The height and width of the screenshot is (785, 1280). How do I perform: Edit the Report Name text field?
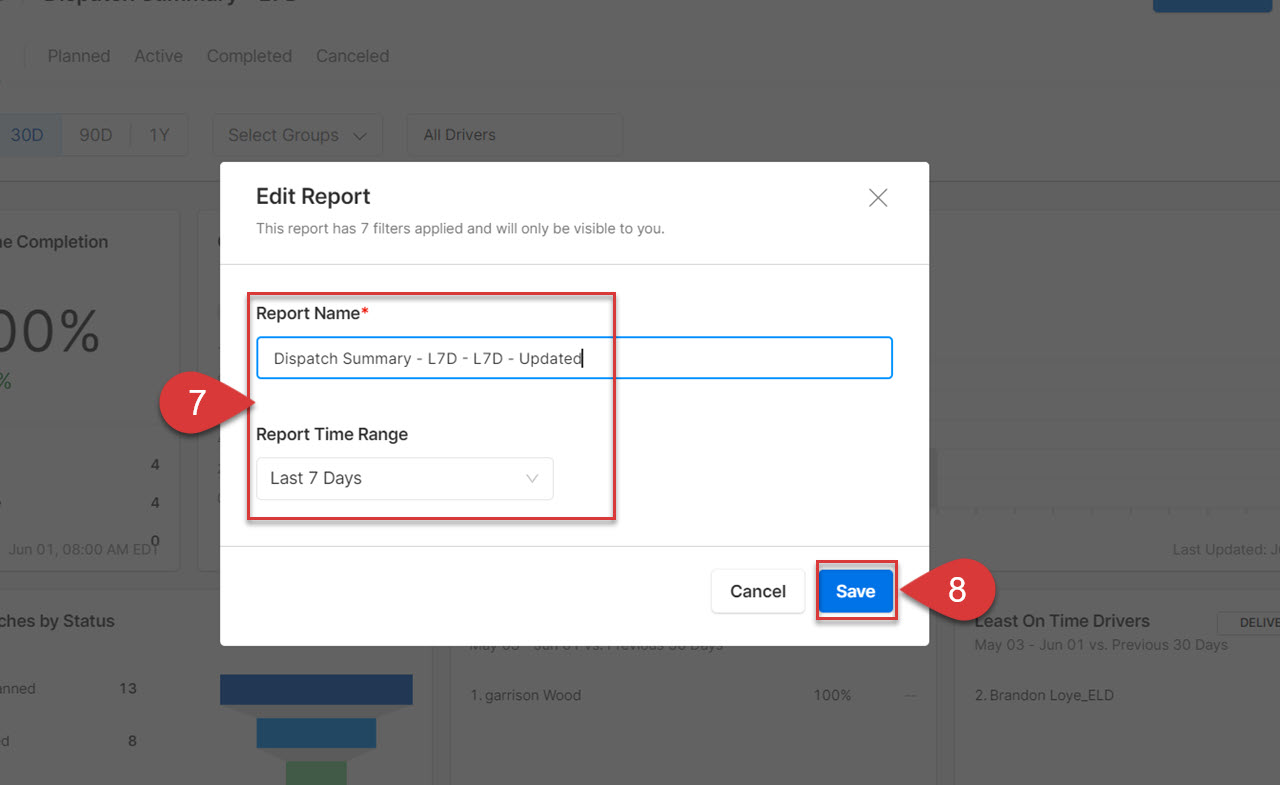point(574,358)
